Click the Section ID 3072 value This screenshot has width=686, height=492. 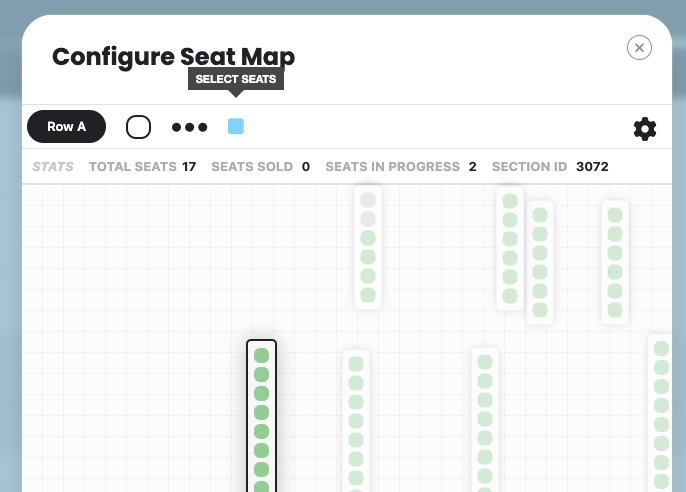tap(592, 167)
